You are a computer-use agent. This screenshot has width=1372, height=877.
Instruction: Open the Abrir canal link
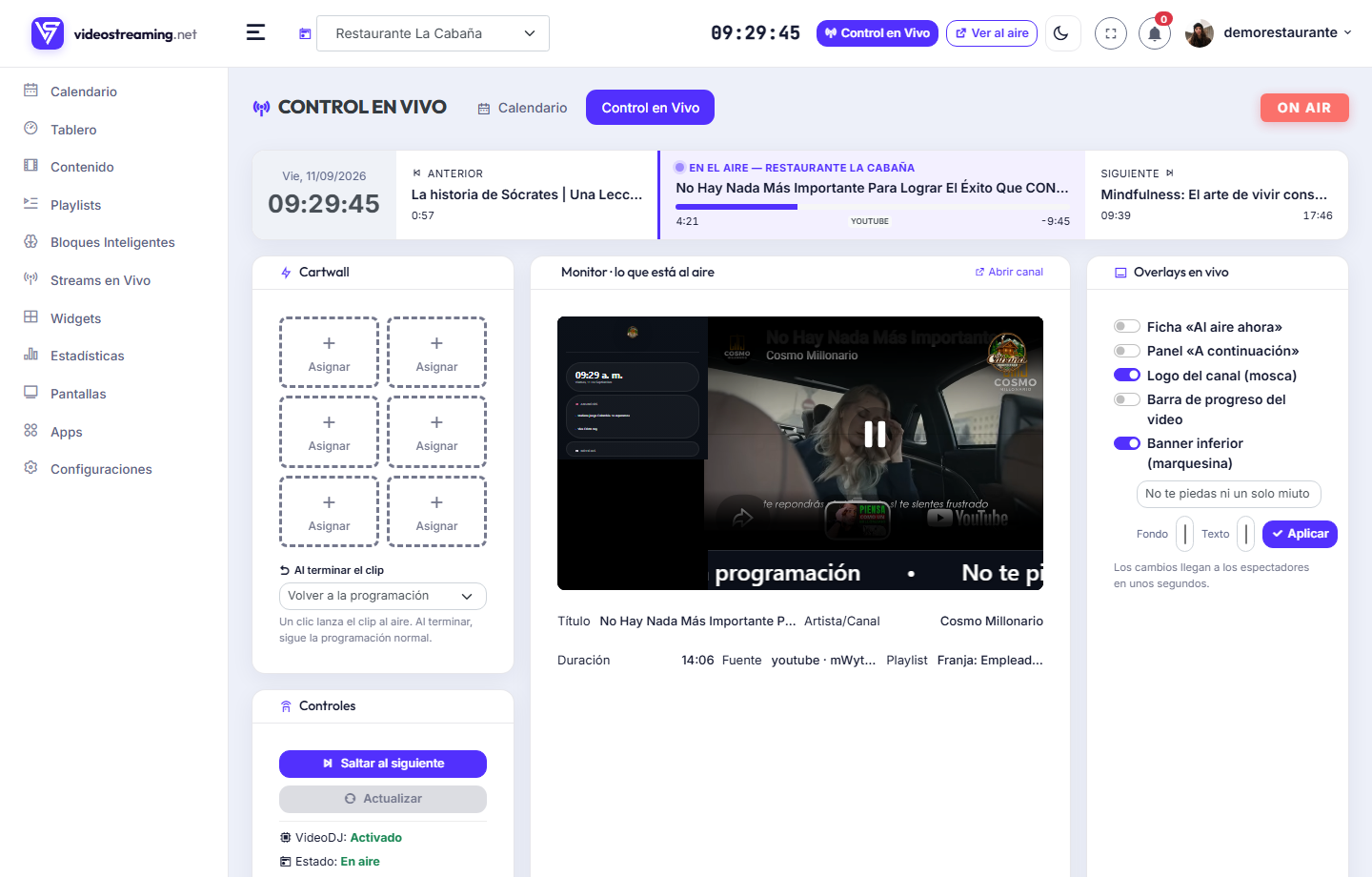coord(1009,272)
